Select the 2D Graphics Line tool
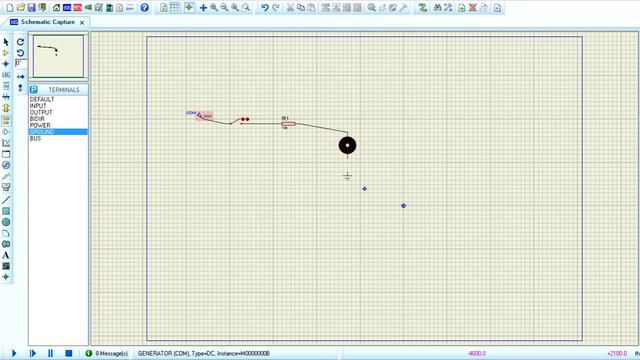The width and height of the screenshot is (640, 360). pyautogui.click(x=6, y=200)
